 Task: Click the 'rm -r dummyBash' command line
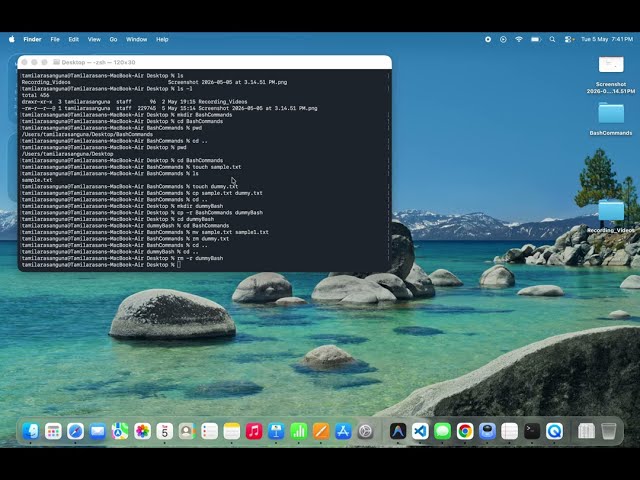122,258
